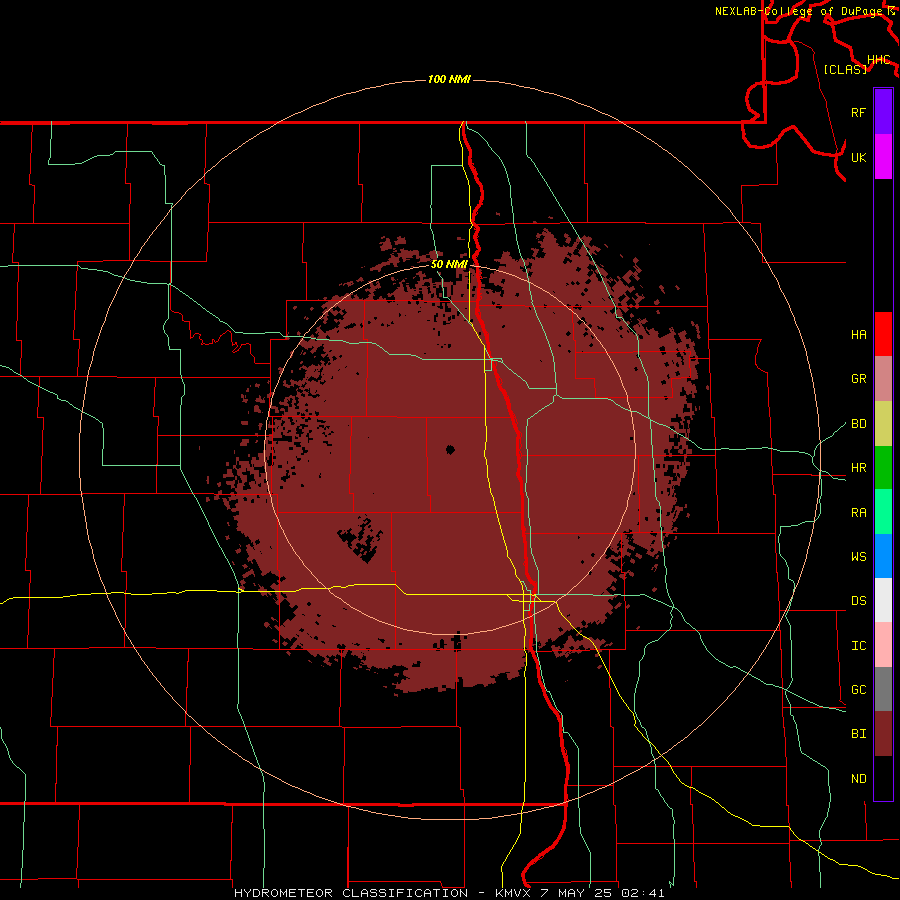Click the ND black legend swatch
The image size is (900, 900).
pyautogui.click(x=883, y=778)
